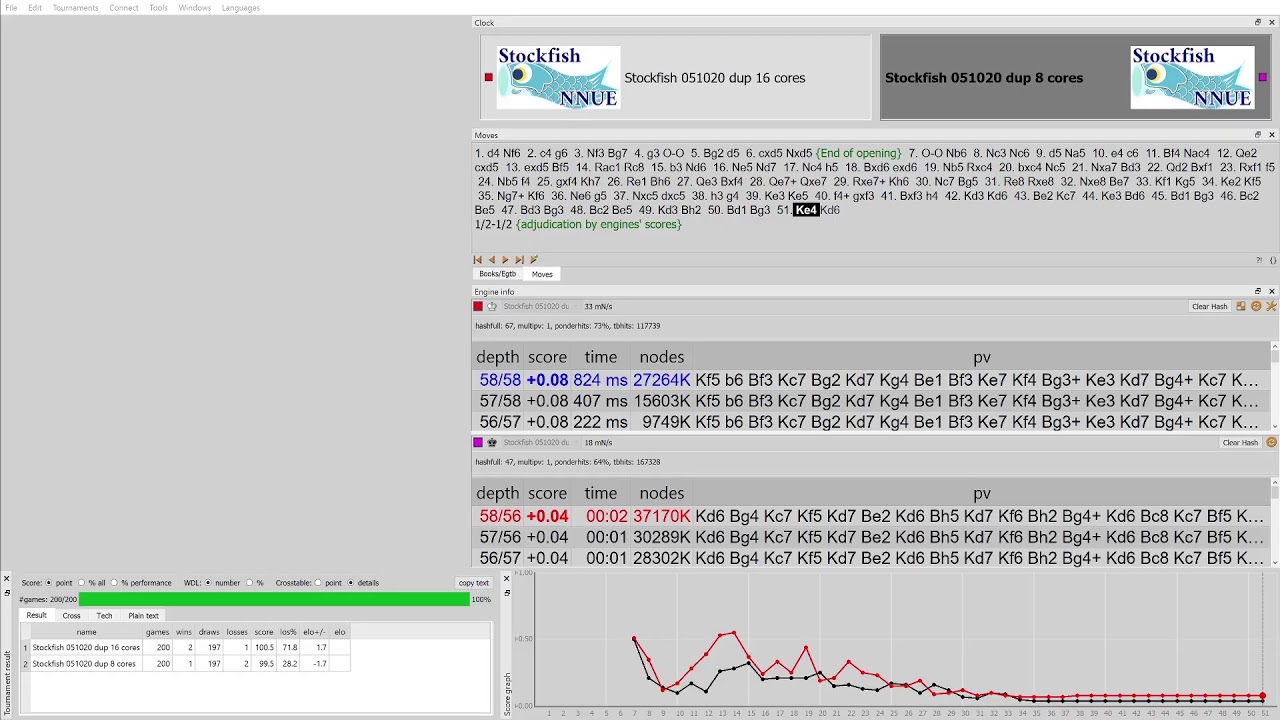This screenshot has height=720, width=1280.
Task: Click the '?!' annotation icon in Moves panel
Action: (1258, 260)
